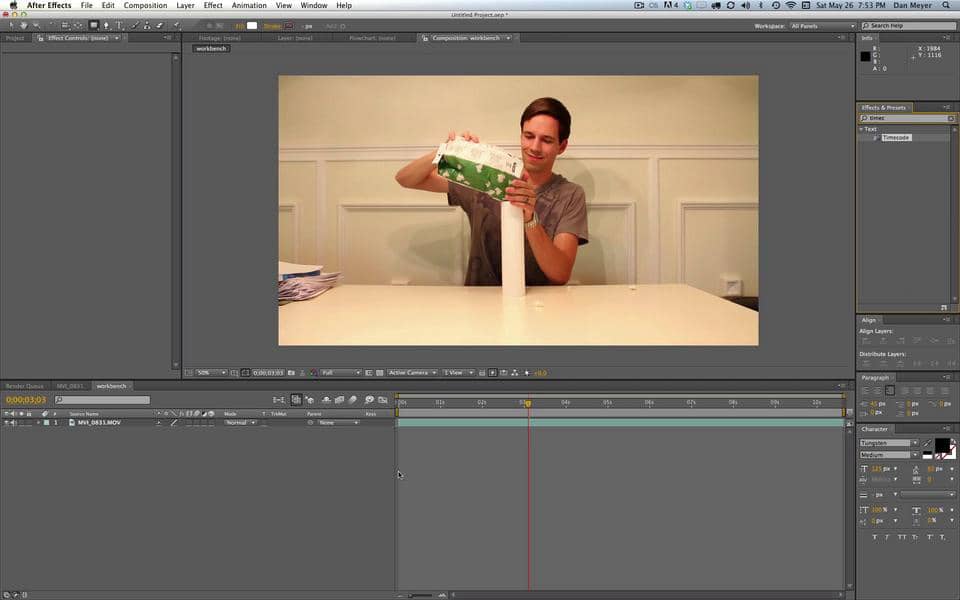Select the Brush tool
The width and height of the screenshot is (960, 600).
click(x=135, y=26)
